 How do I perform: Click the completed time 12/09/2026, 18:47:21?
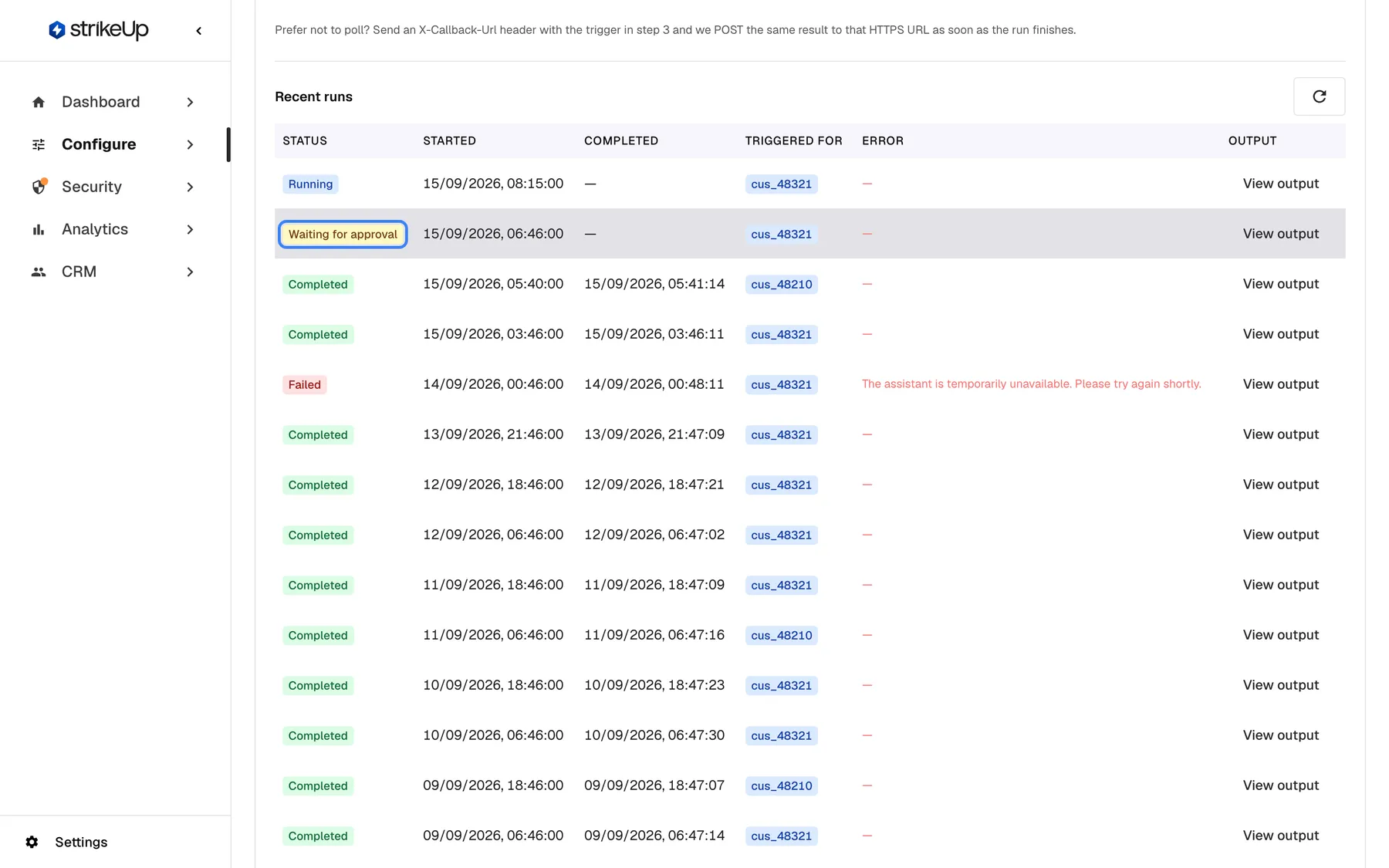[654, 485]
